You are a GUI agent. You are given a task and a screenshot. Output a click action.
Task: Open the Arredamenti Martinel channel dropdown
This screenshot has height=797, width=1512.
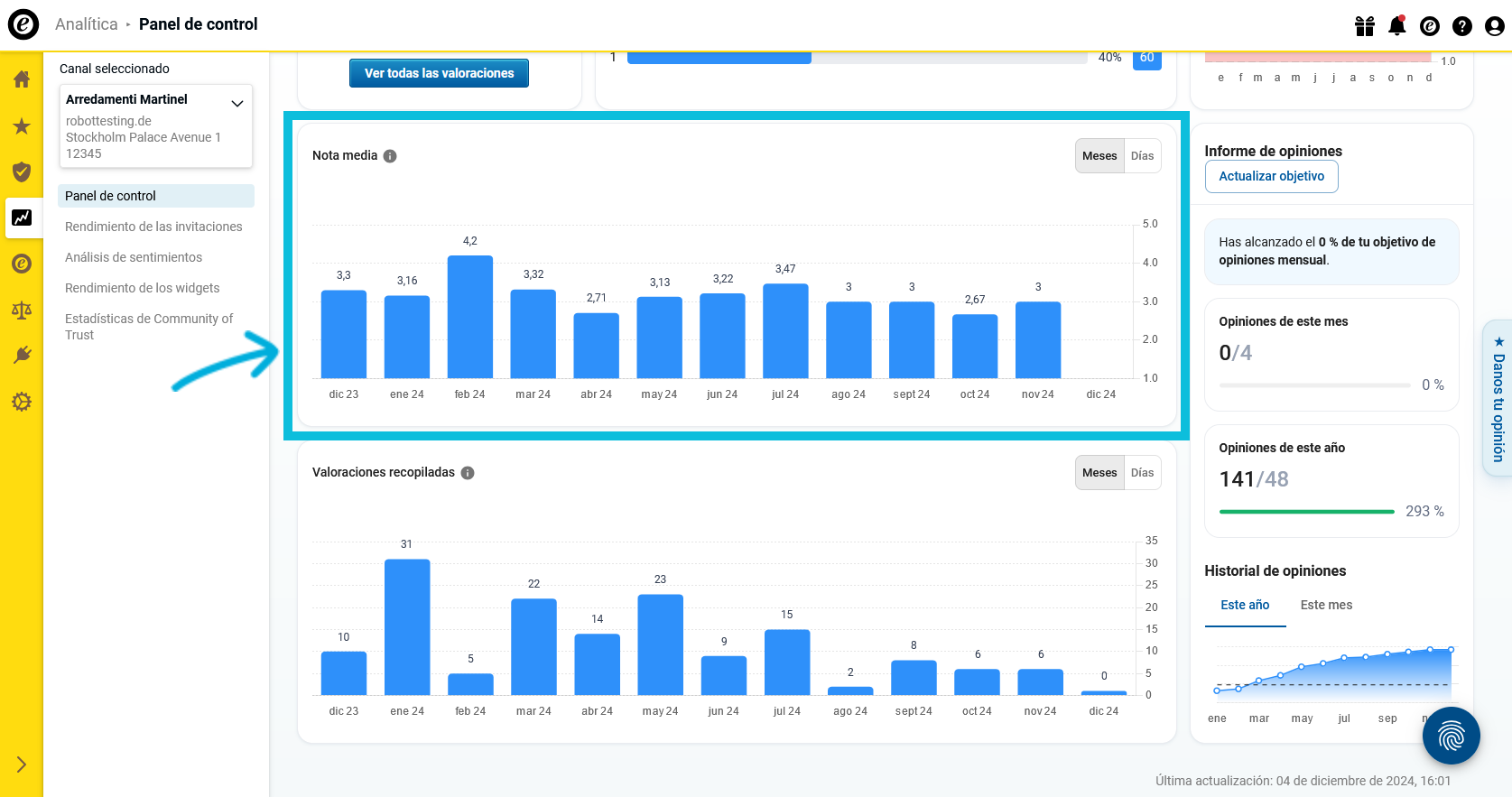coord(156,126)
